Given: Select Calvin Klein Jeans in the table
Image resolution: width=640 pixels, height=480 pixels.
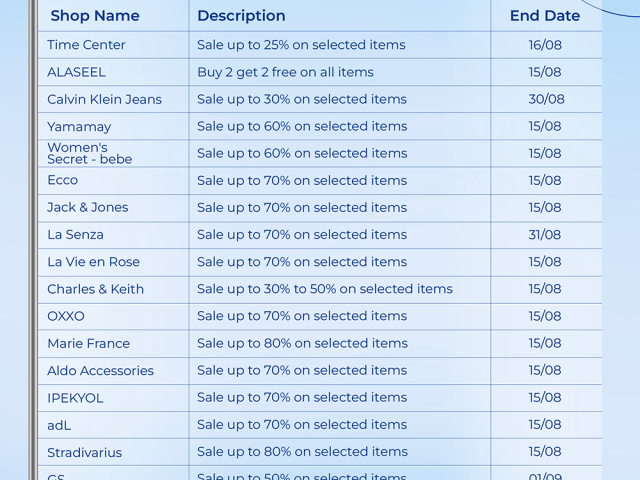Looking at the screenshot, I should click(x=104, y=99).
